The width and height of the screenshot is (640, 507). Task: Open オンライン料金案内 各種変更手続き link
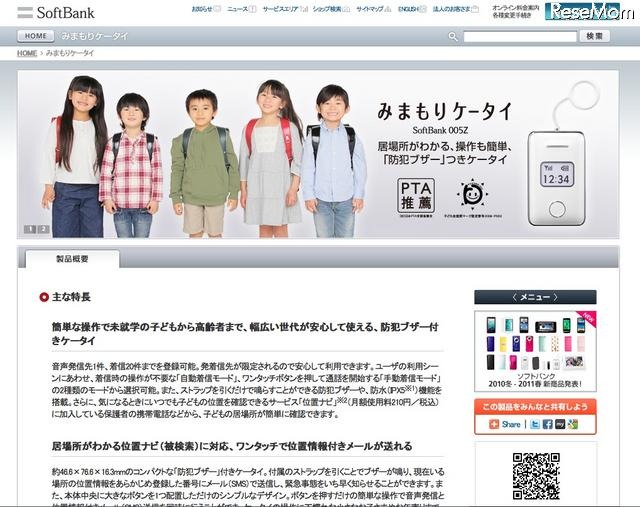[x=515, y=11]
